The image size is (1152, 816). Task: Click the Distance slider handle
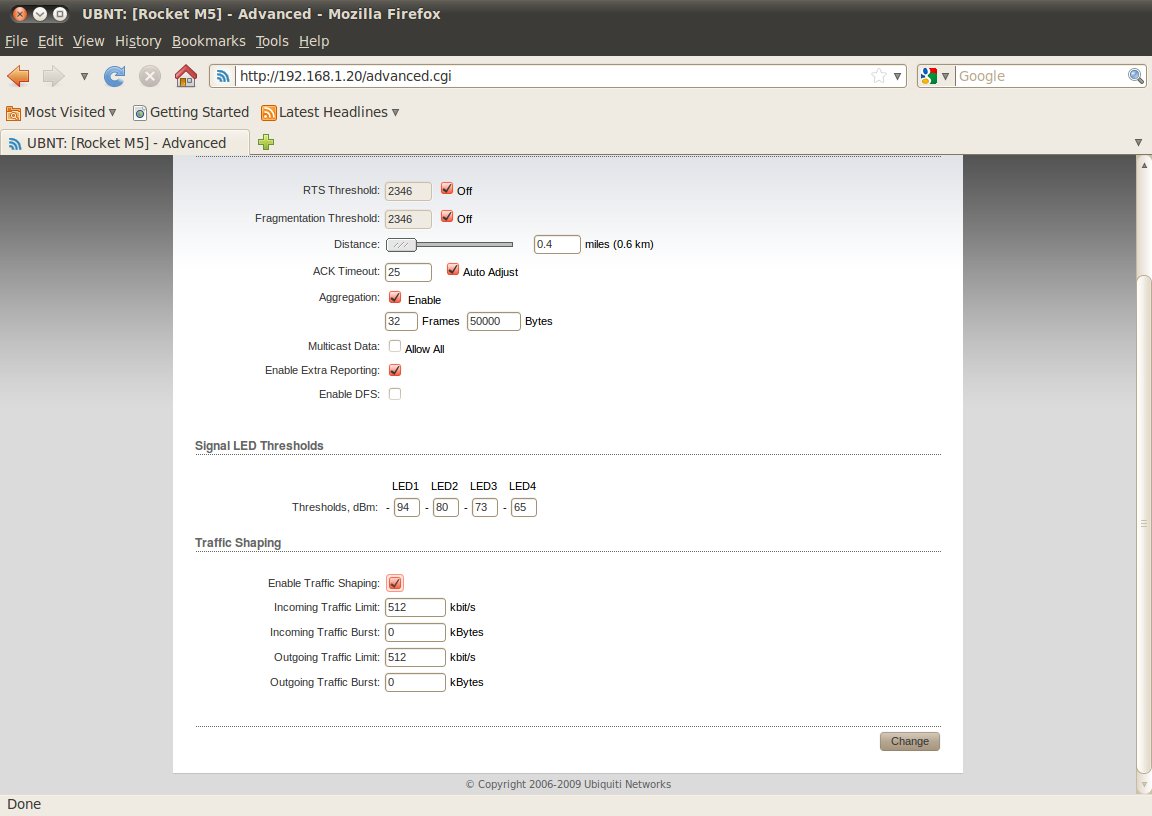pos(401,245)
